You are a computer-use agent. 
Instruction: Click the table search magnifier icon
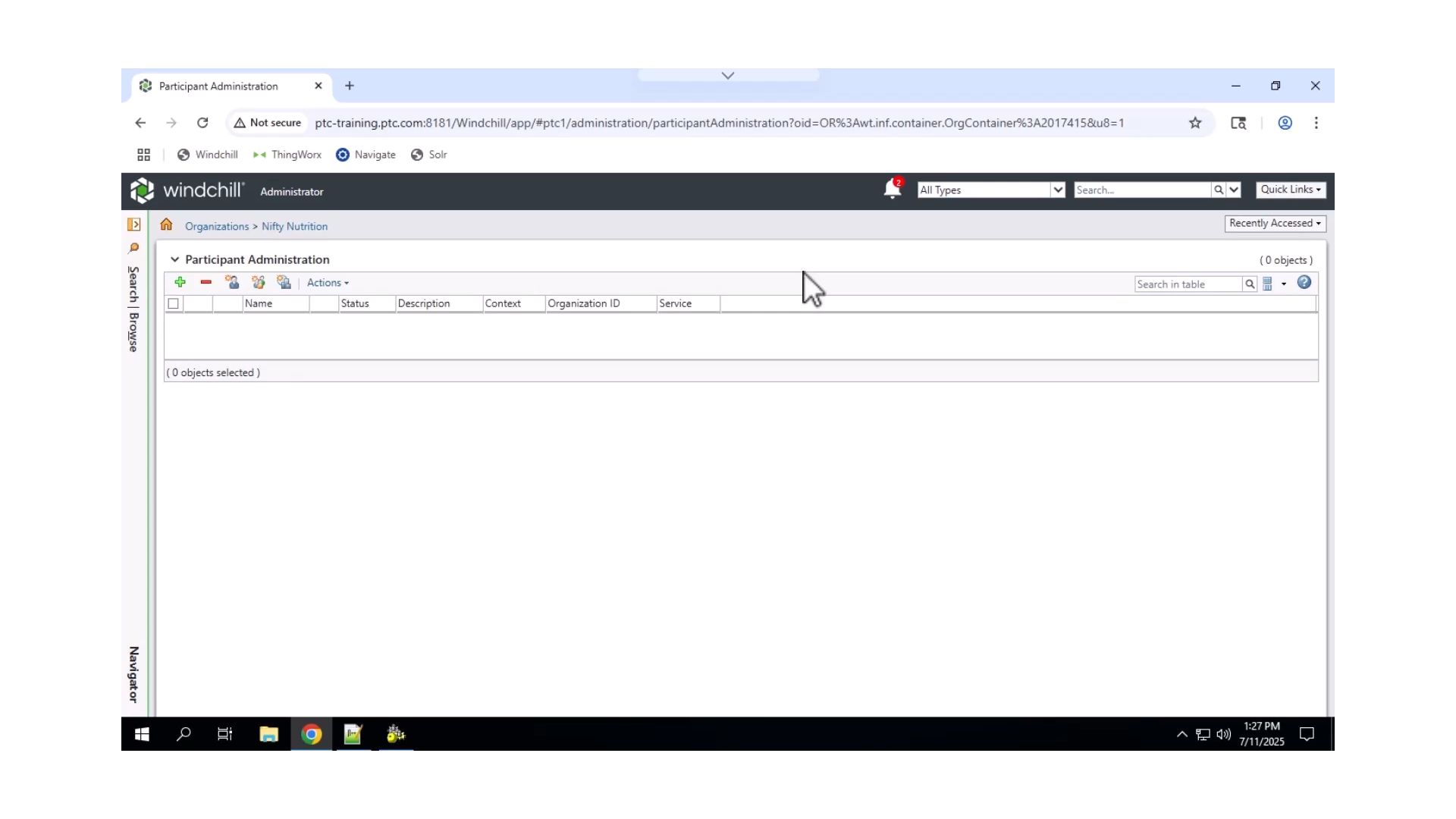pyautogui.click(x=1250, y=284)
